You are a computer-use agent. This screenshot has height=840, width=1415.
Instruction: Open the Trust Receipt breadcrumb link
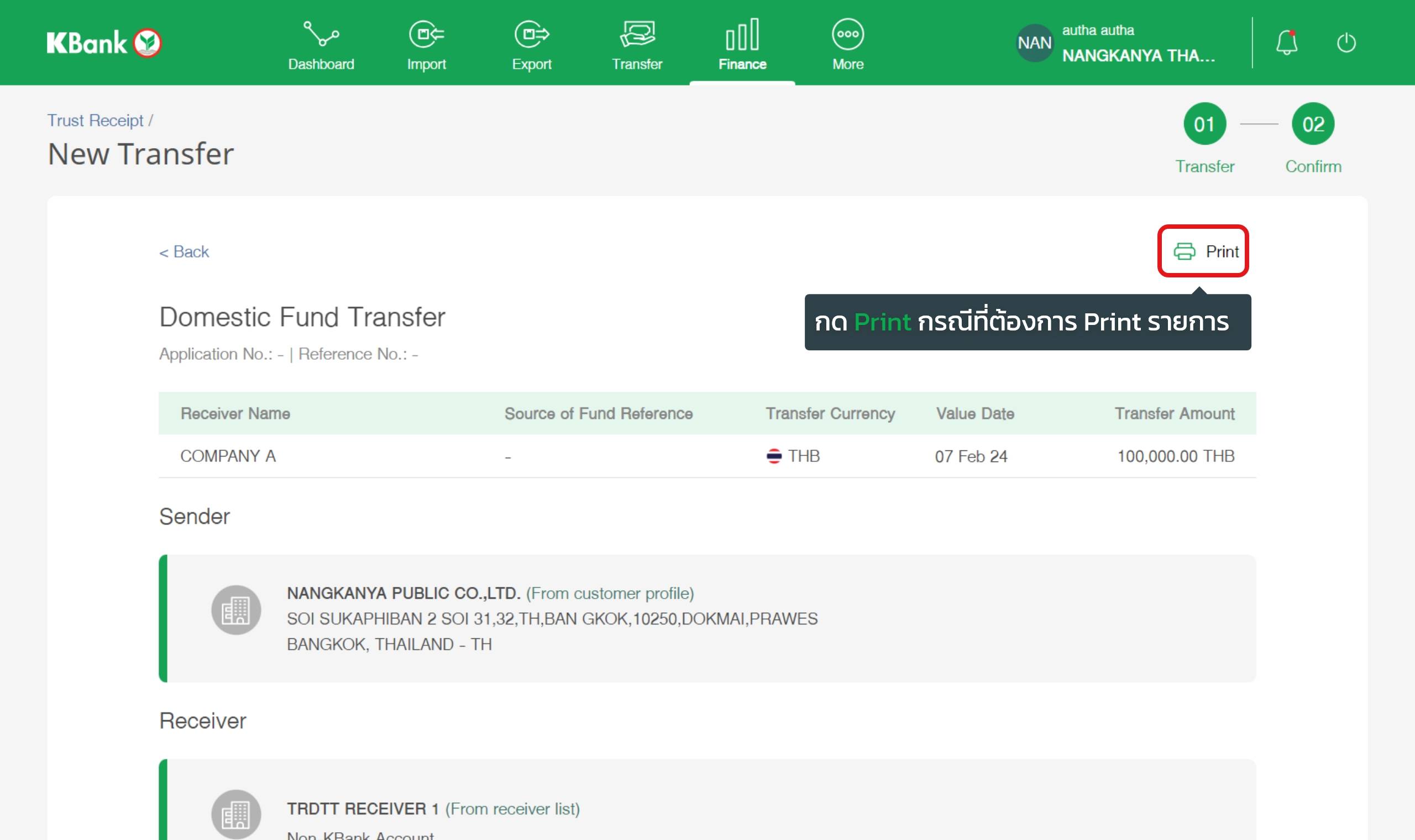95,120
